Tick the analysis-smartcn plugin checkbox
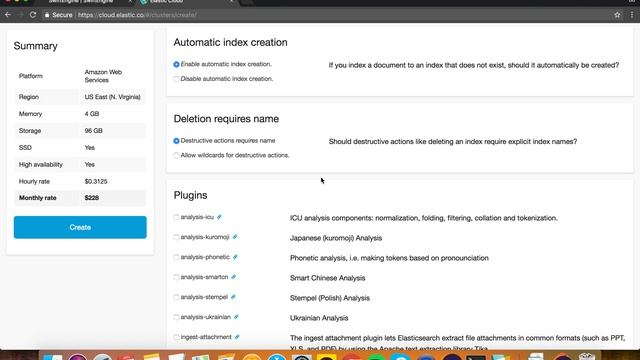Screen dimensions: 640x360 pyautogui.click(x=176, y=277)
